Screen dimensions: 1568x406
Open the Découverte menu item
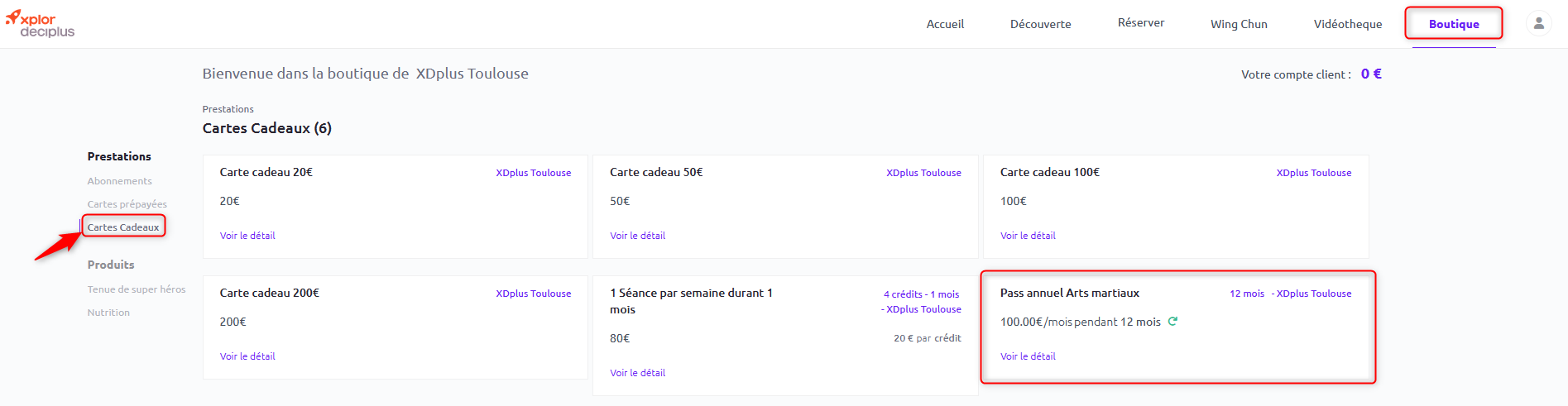coord(1040,24)
